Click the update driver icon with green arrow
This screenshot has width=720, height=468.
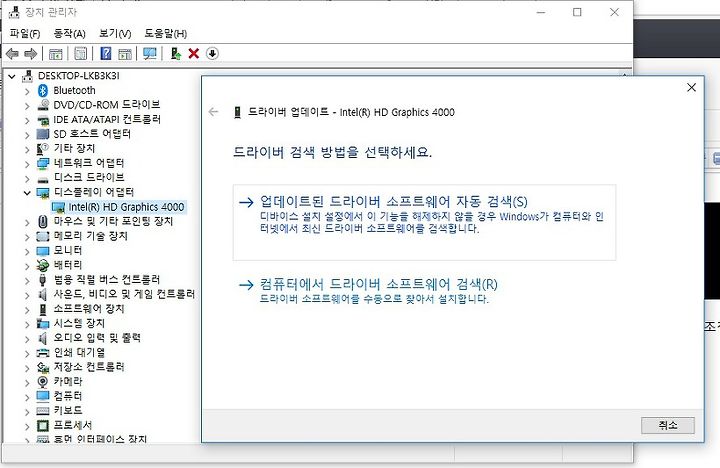click(x=175, y=54)
